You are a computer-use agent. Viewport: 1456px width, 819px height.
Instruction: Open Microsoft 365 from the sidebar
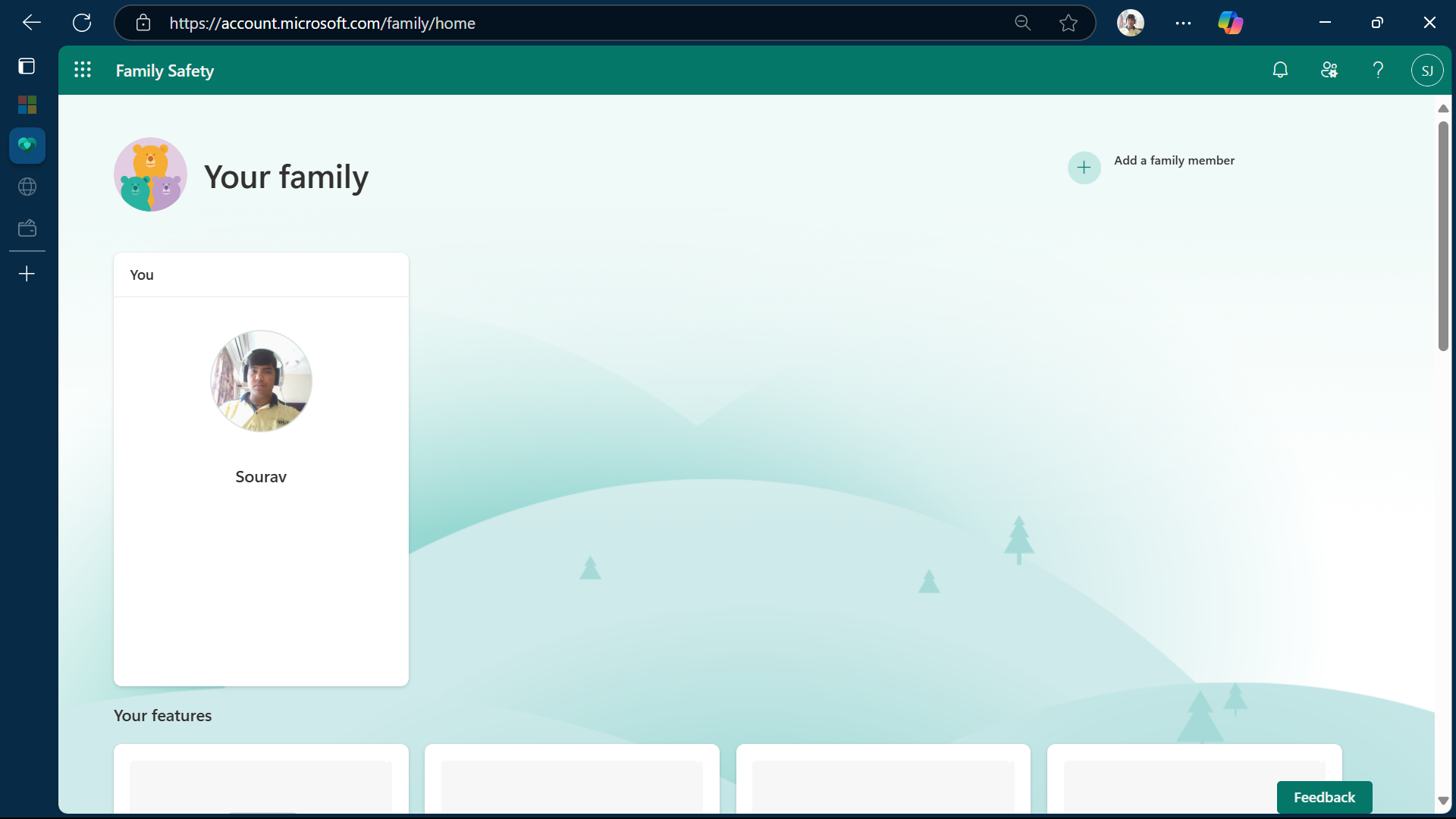(x=27, y=104)
